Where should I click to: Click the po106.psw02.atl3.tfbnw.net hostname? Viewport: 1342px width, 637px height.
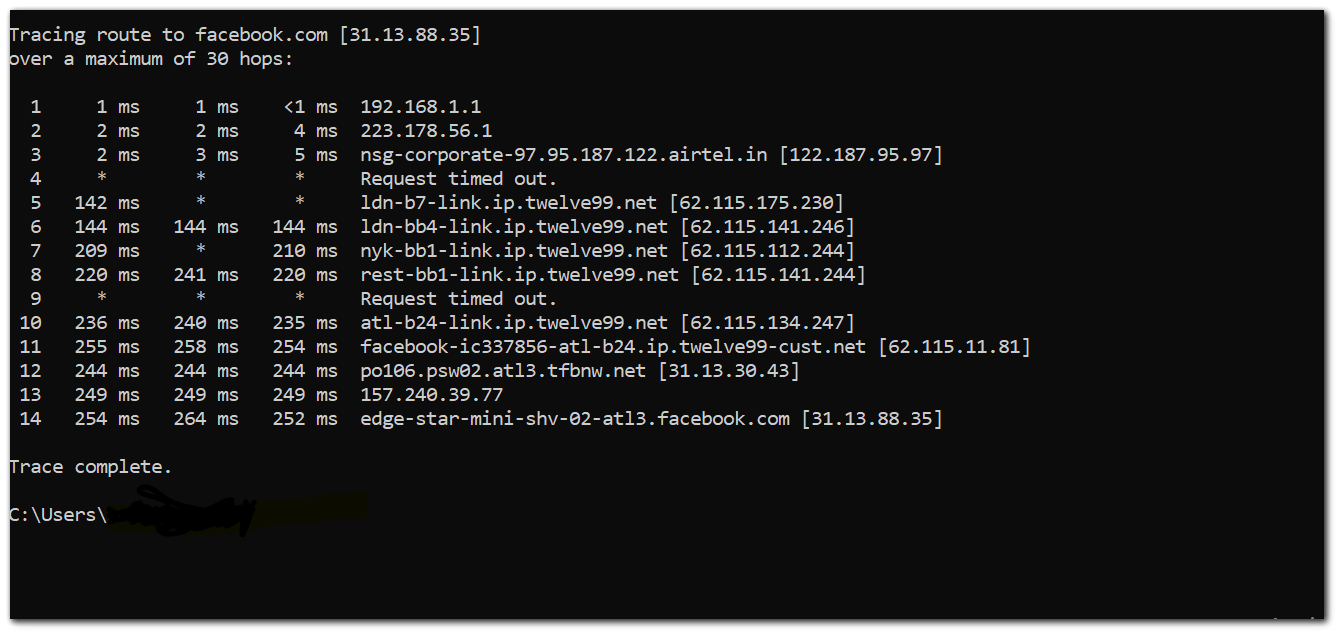503,371
